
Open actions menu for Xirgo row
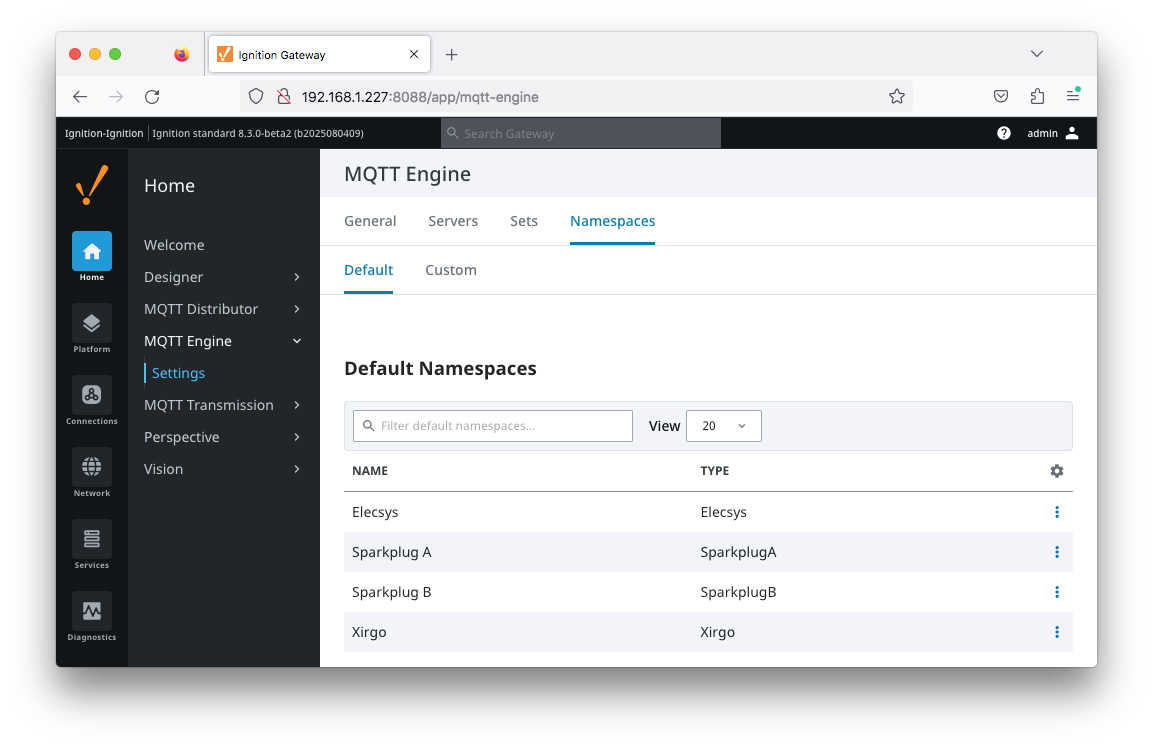pyautogui.click(x=1057, y=632)
